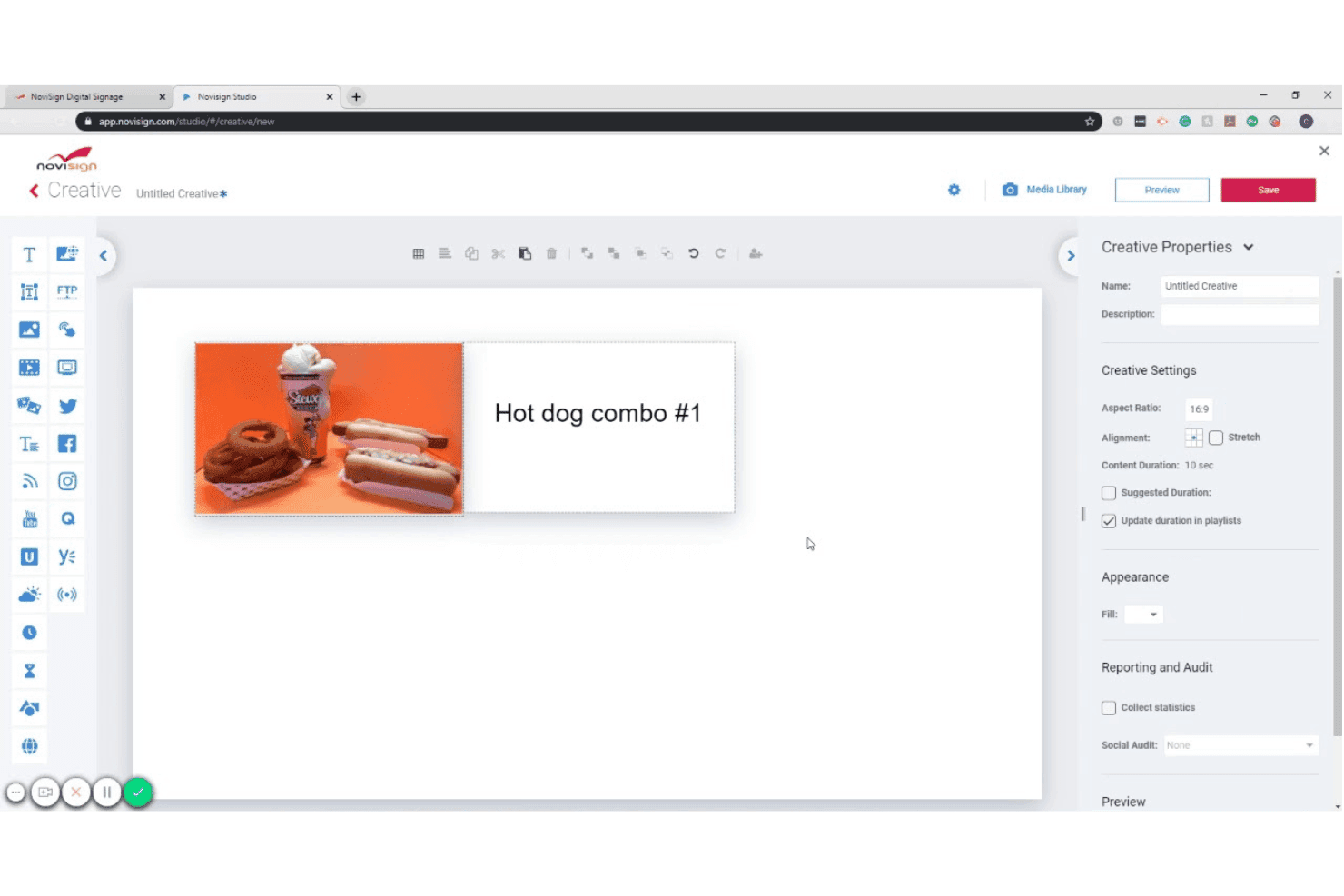This screenshot has width=1344, height=896.
Task: Add the screen display widget
Action: click(x=67, y=368)
